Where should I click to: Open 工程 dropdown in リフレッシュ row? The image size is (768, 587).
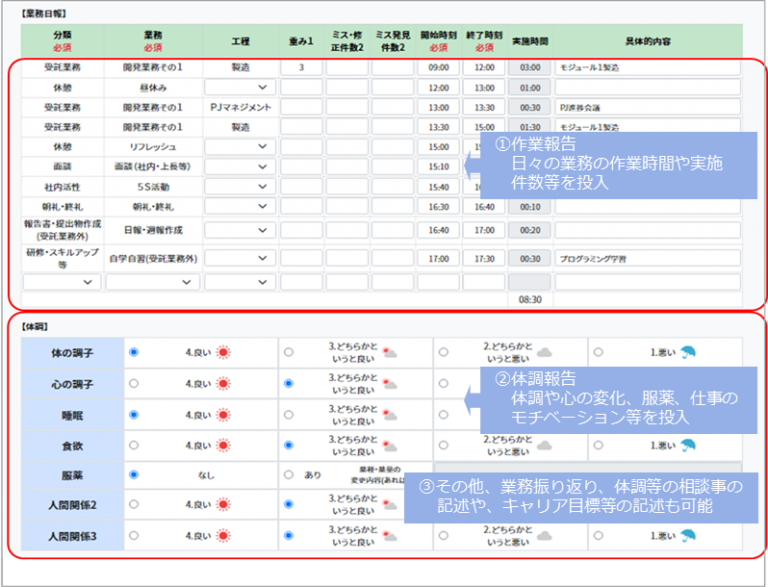click(240, 147)
